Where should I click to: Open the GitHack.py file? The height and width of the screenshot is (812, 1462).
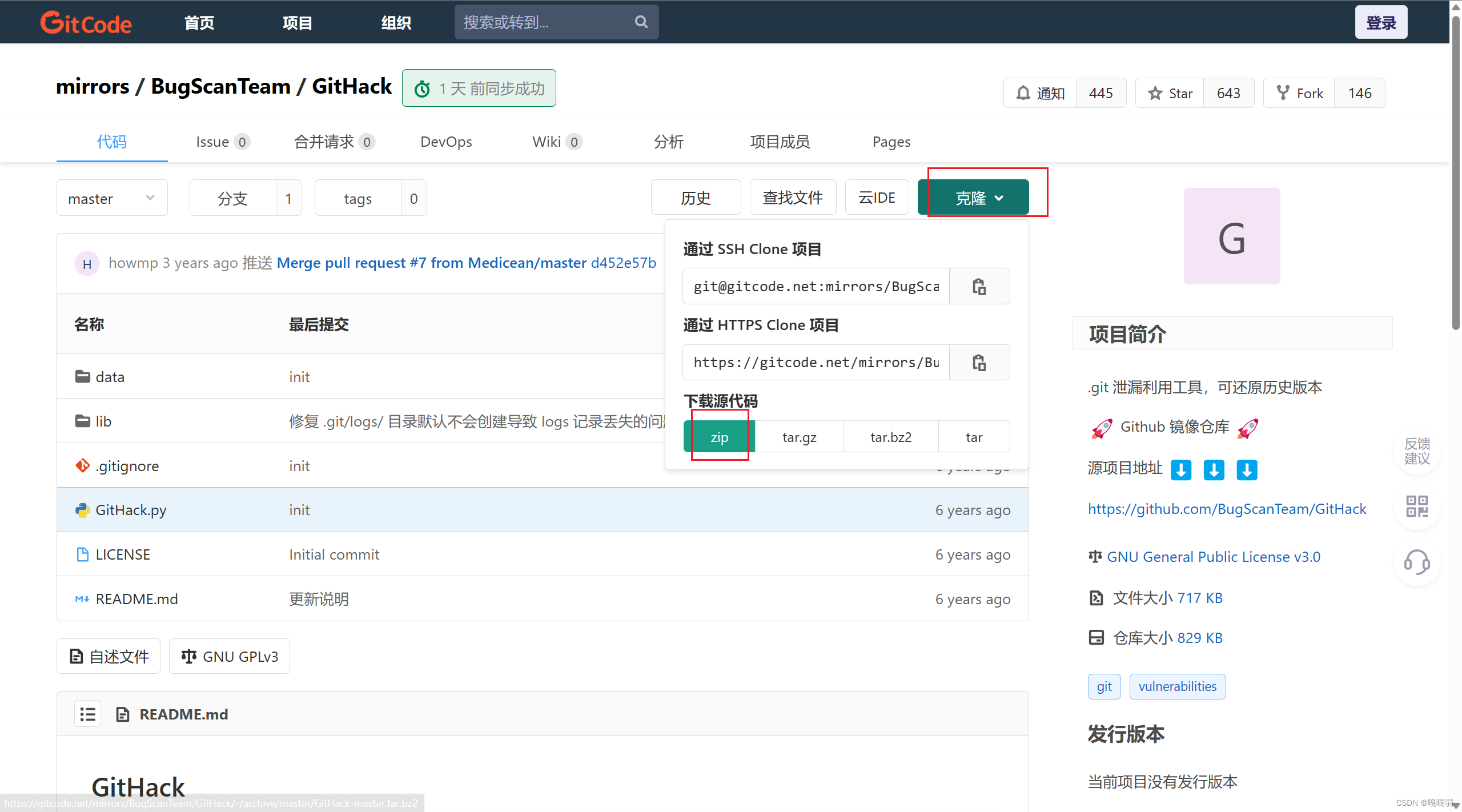(131, 510)
